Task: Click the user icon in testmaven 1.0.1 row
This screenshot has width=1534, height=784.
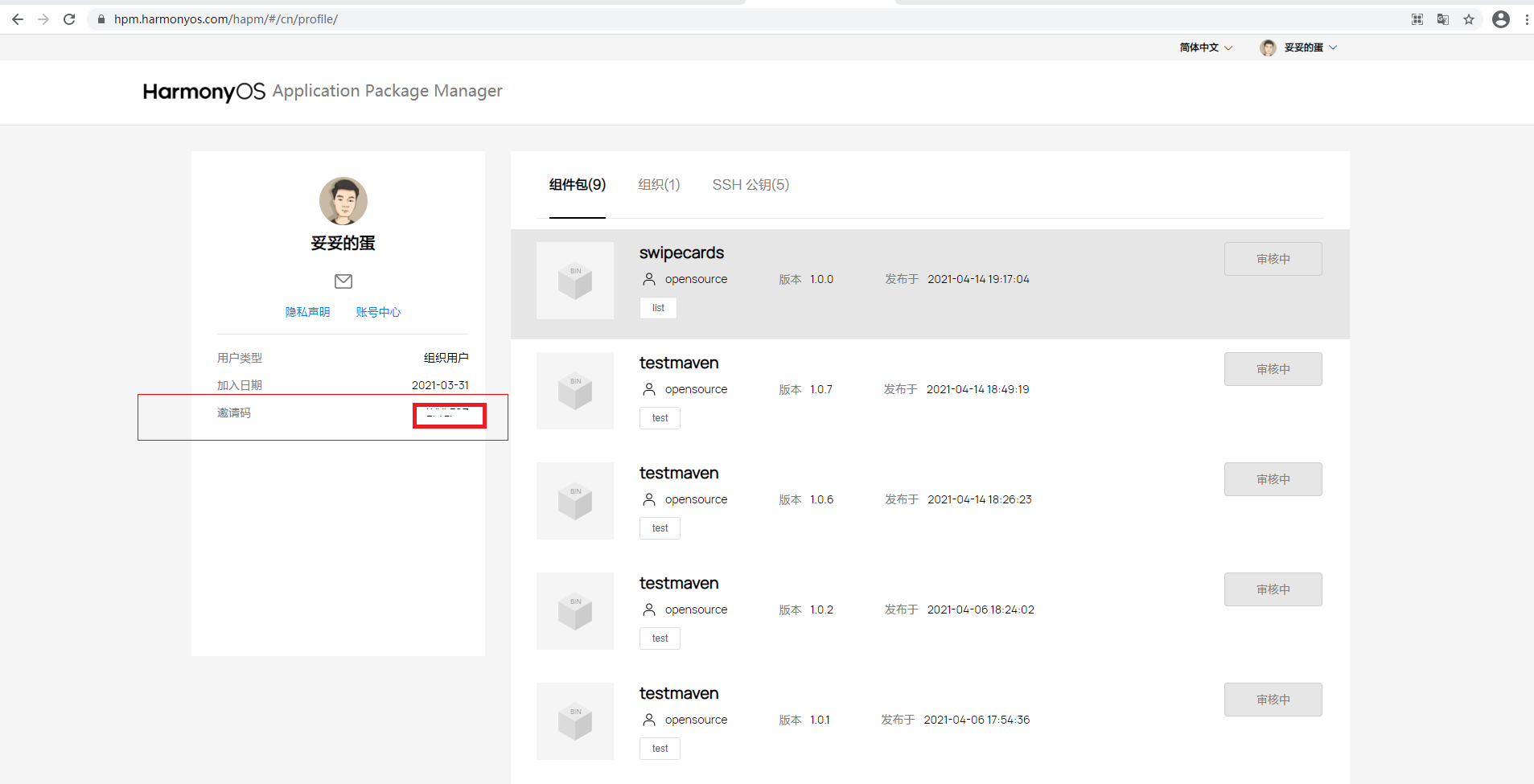Action: [x=649, y=720]
